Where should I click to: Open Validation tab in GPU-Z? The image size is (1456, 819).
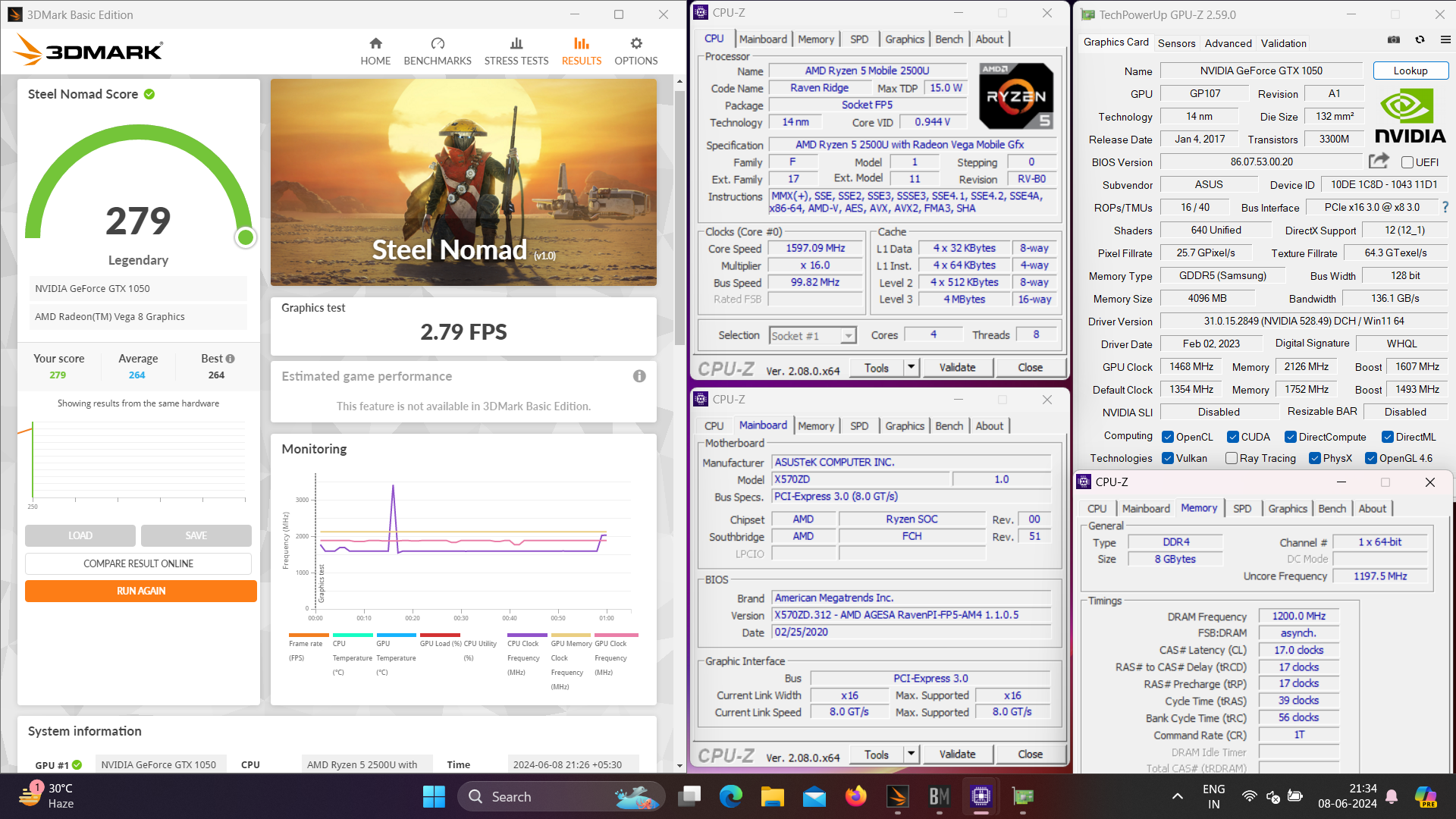1283,43
